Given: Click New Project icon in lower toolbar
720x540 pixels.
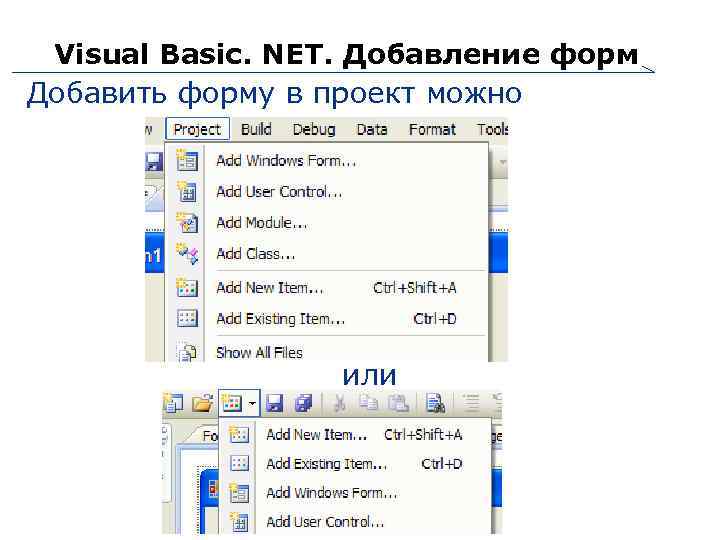Looking at the screenshot, I should click(x=173, y=404).
